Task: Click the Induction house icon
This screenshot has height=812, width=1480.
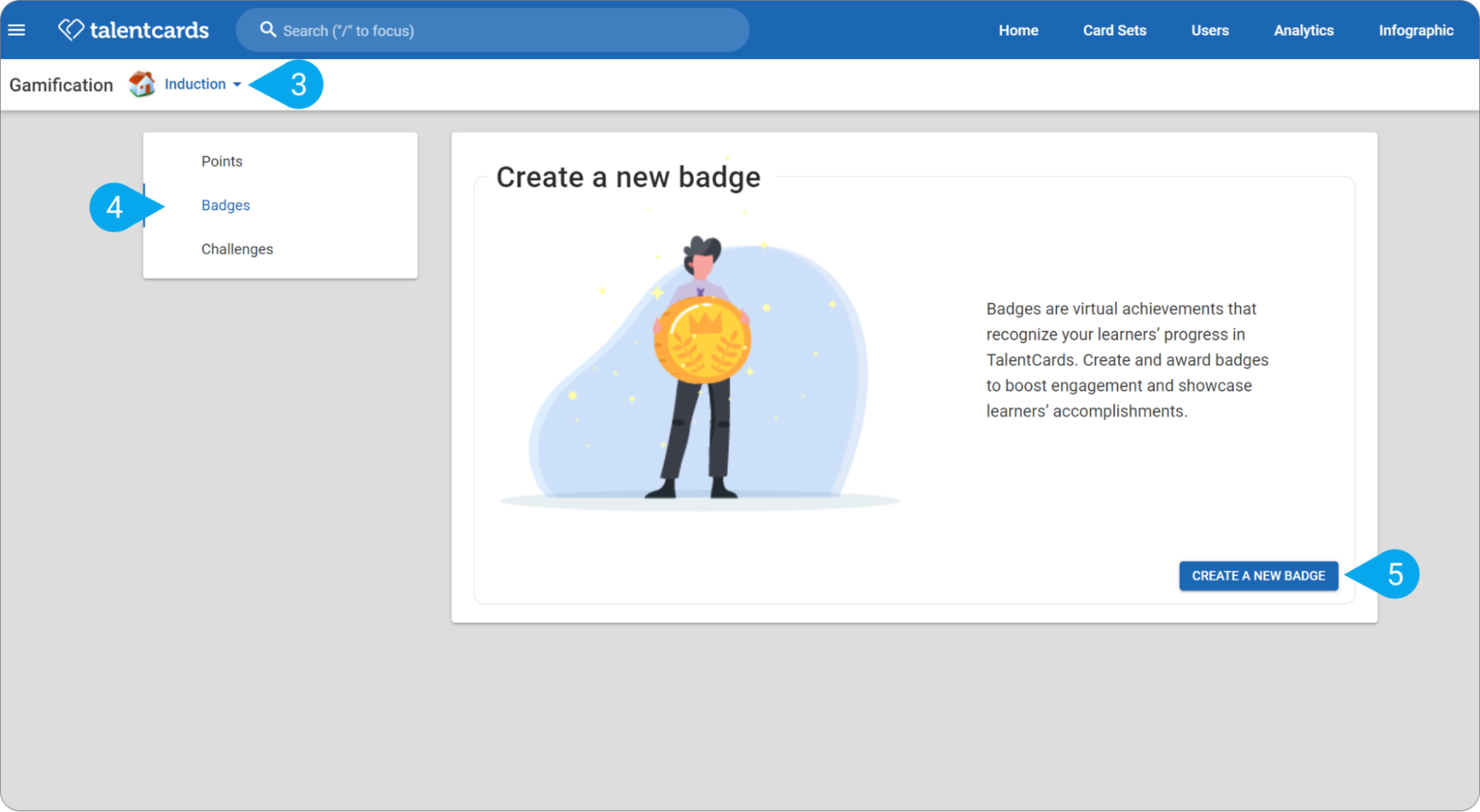Action: coord(142,84)
